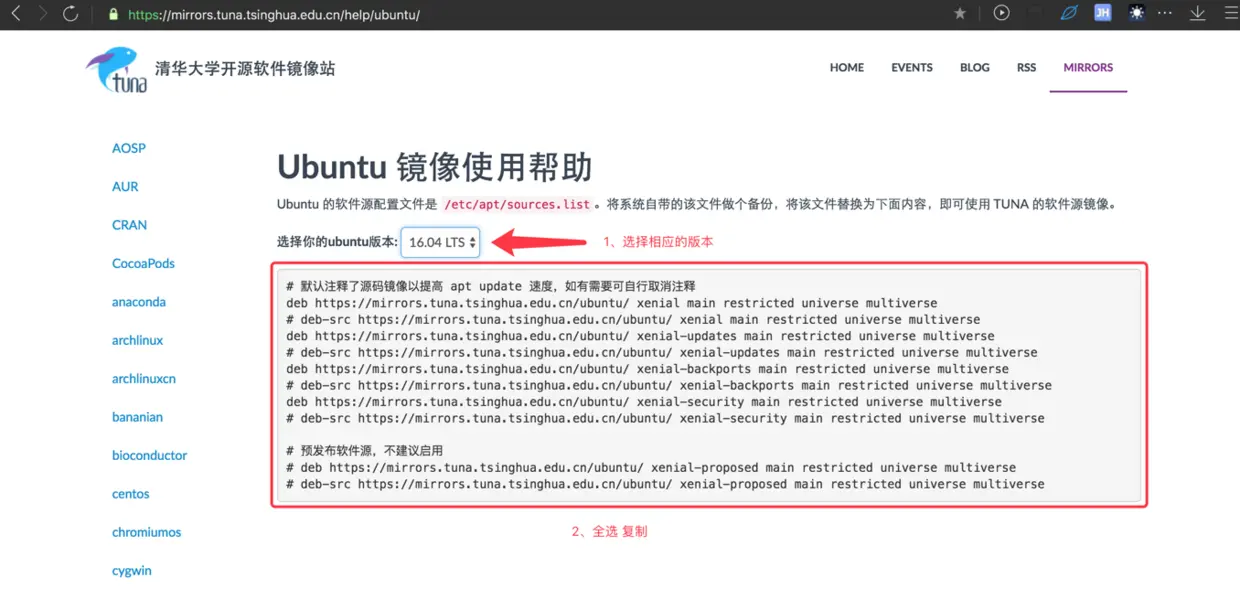Click the 预发布软件源，不建议启用 comment line
Image resolution: width=1240 pixels, height=589 pixels.
point(364,451)
